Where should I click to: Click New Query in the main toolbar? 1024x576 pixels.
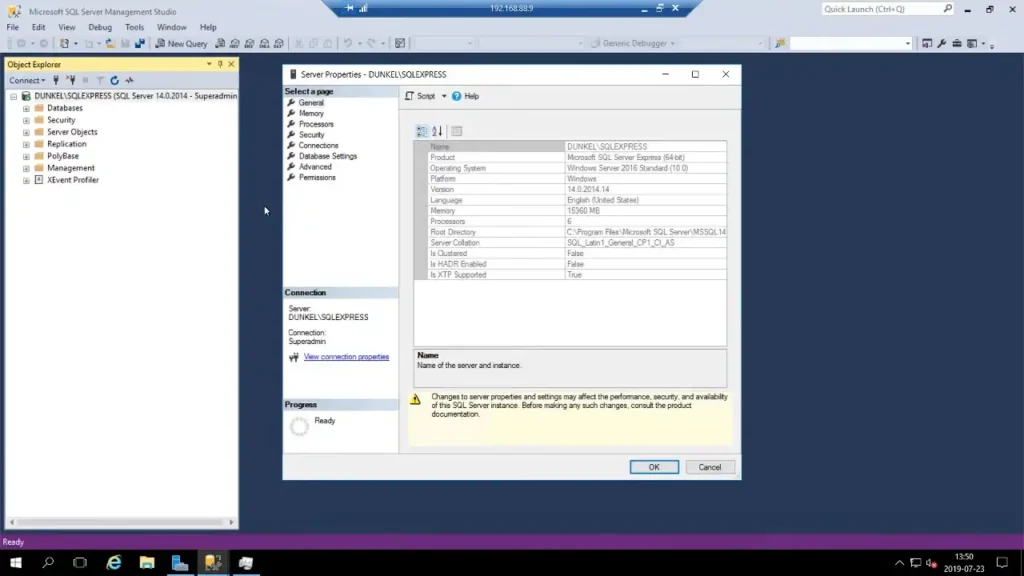point(181,44)
